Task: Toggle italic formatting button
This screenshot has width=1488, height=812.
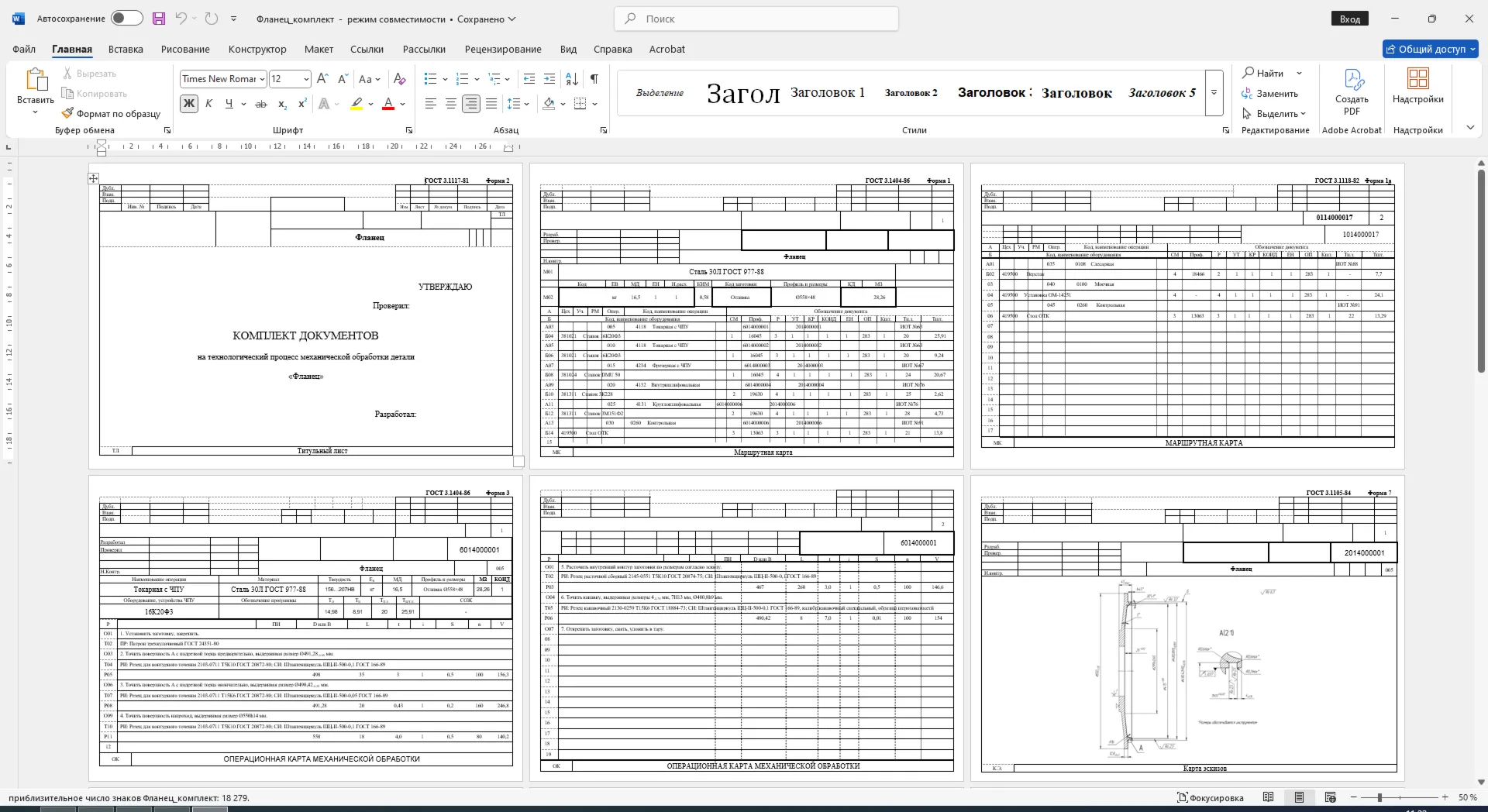Action: tap(208, 104)
